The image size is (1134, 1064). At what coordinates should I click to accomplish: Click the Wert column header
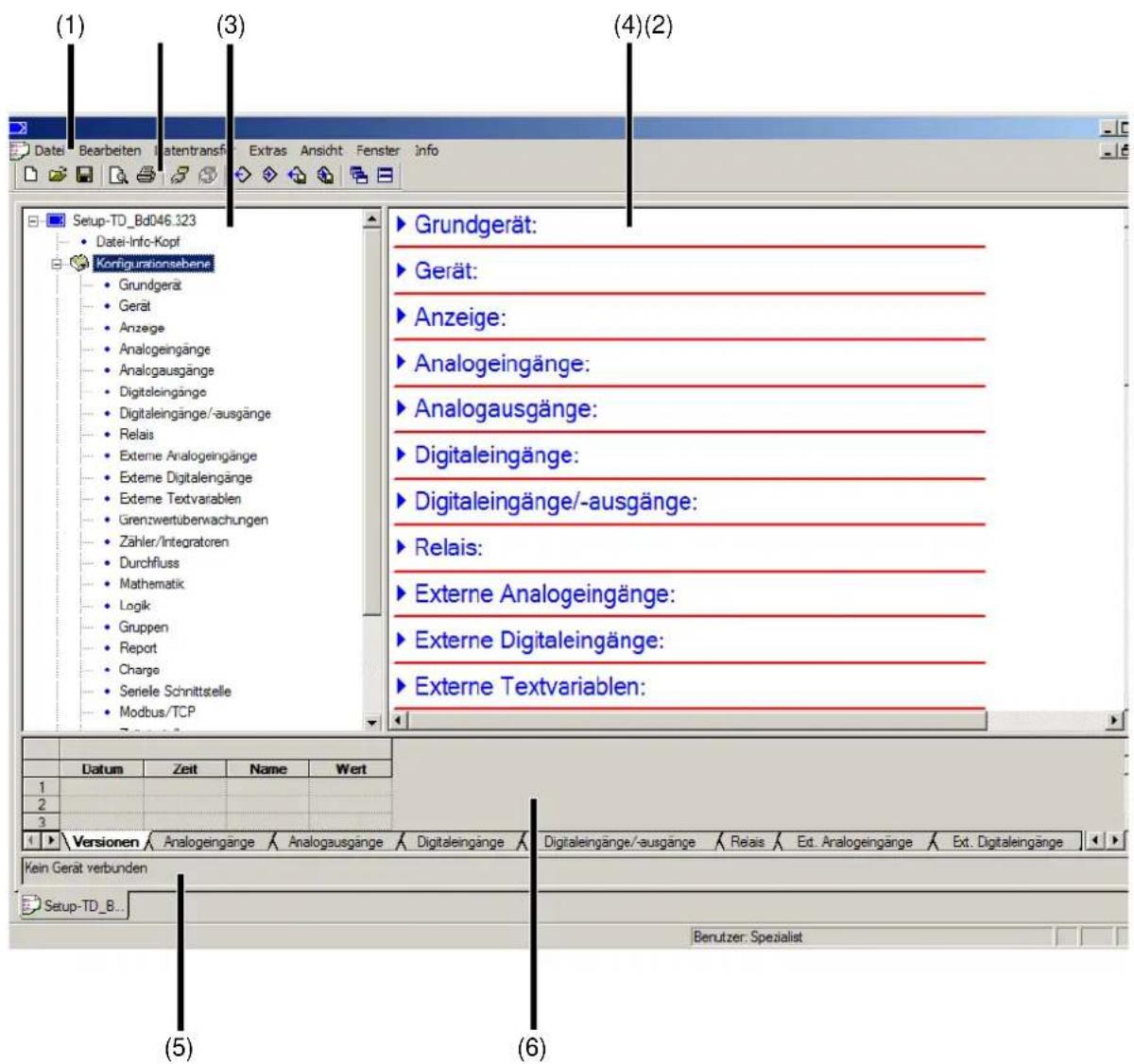(x=351, y=769)
